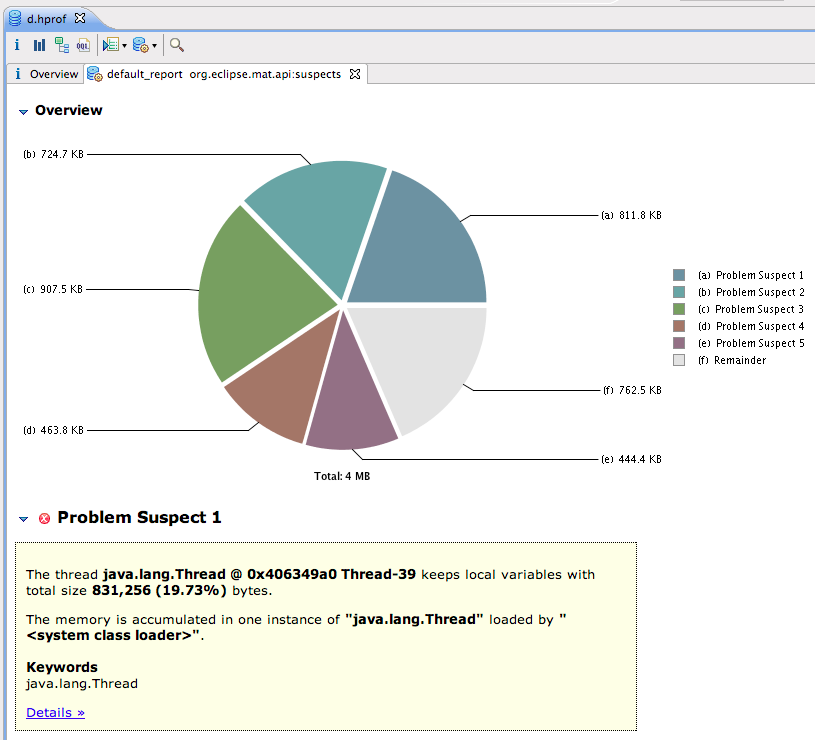Open the Details link
Screen dimensions: 815x740
55,712
